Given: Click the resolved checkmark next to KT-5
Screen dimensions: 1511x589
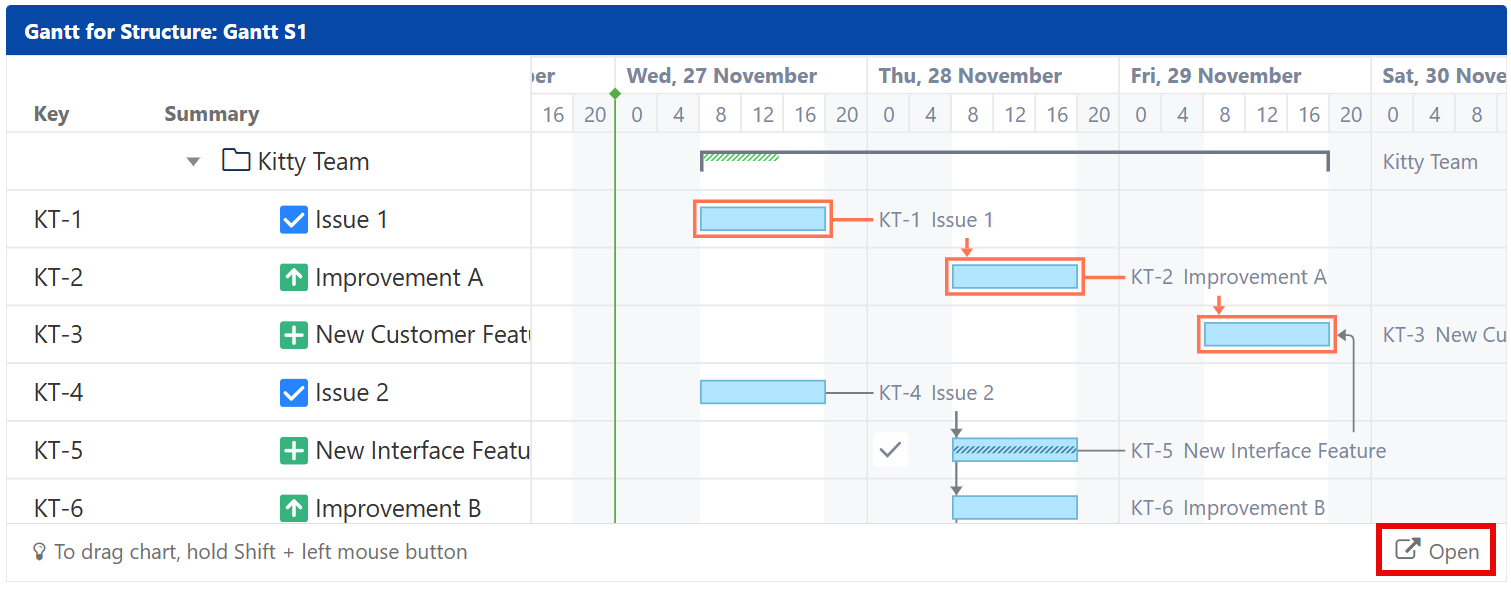Looking at the screenshot, I should (x=891, y=450).
